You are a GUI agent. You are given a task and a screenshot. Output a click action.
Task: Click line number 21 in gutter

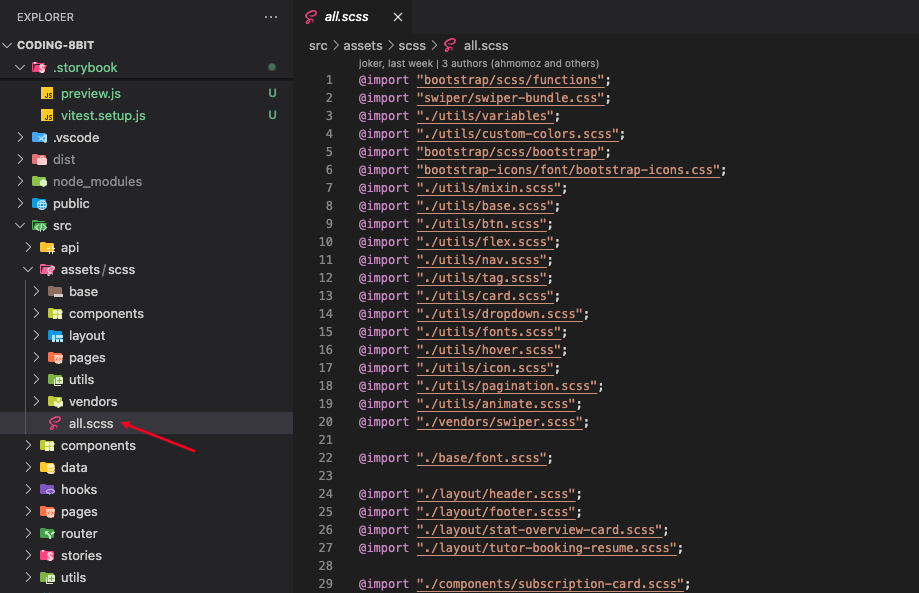(325, 439)
